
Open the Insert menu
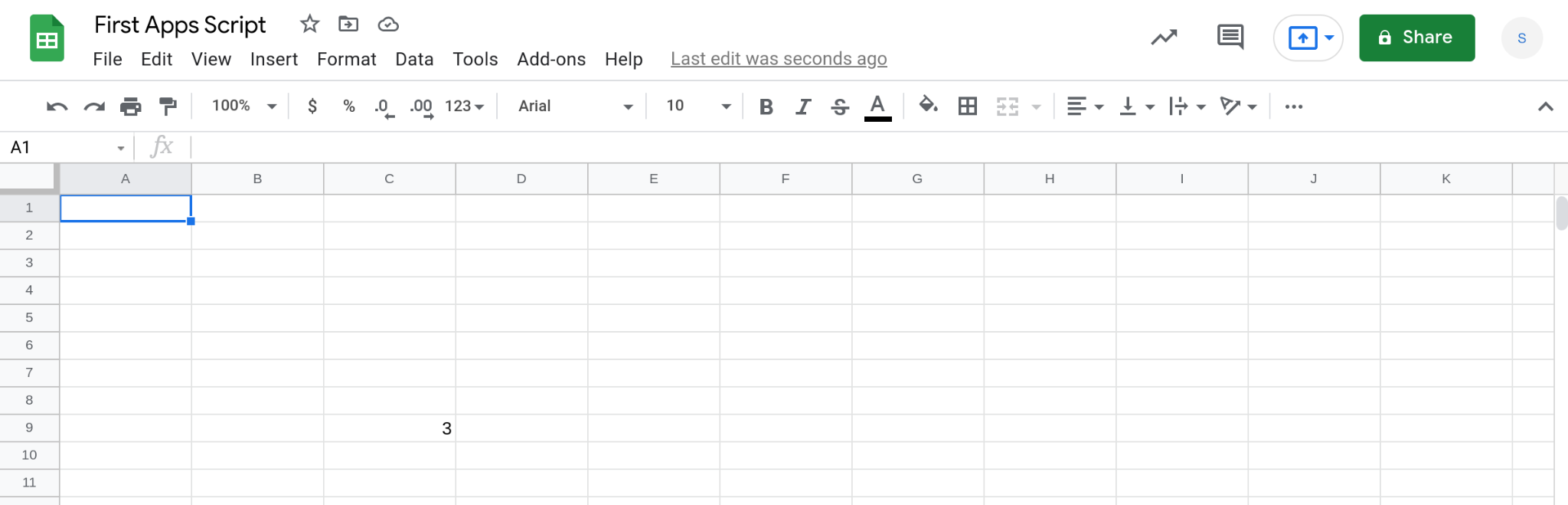(273, 59)
